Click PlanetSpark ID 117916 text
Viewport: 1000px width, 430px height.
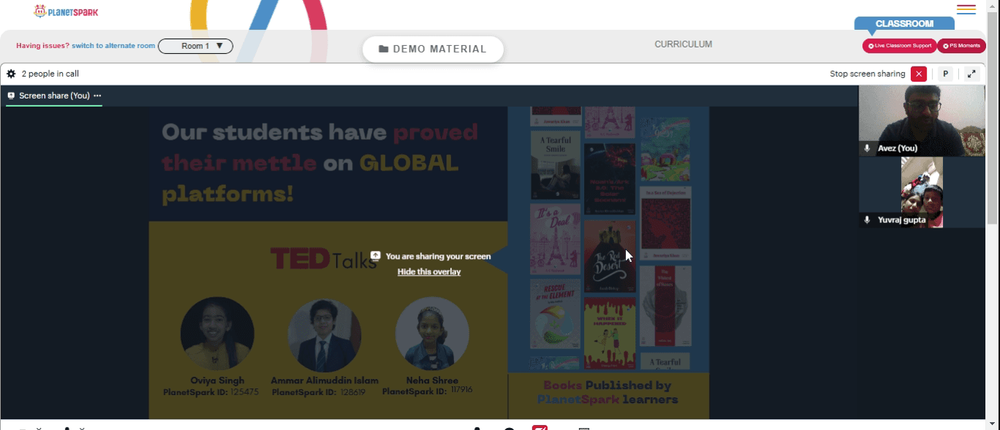tap(427, 391)
